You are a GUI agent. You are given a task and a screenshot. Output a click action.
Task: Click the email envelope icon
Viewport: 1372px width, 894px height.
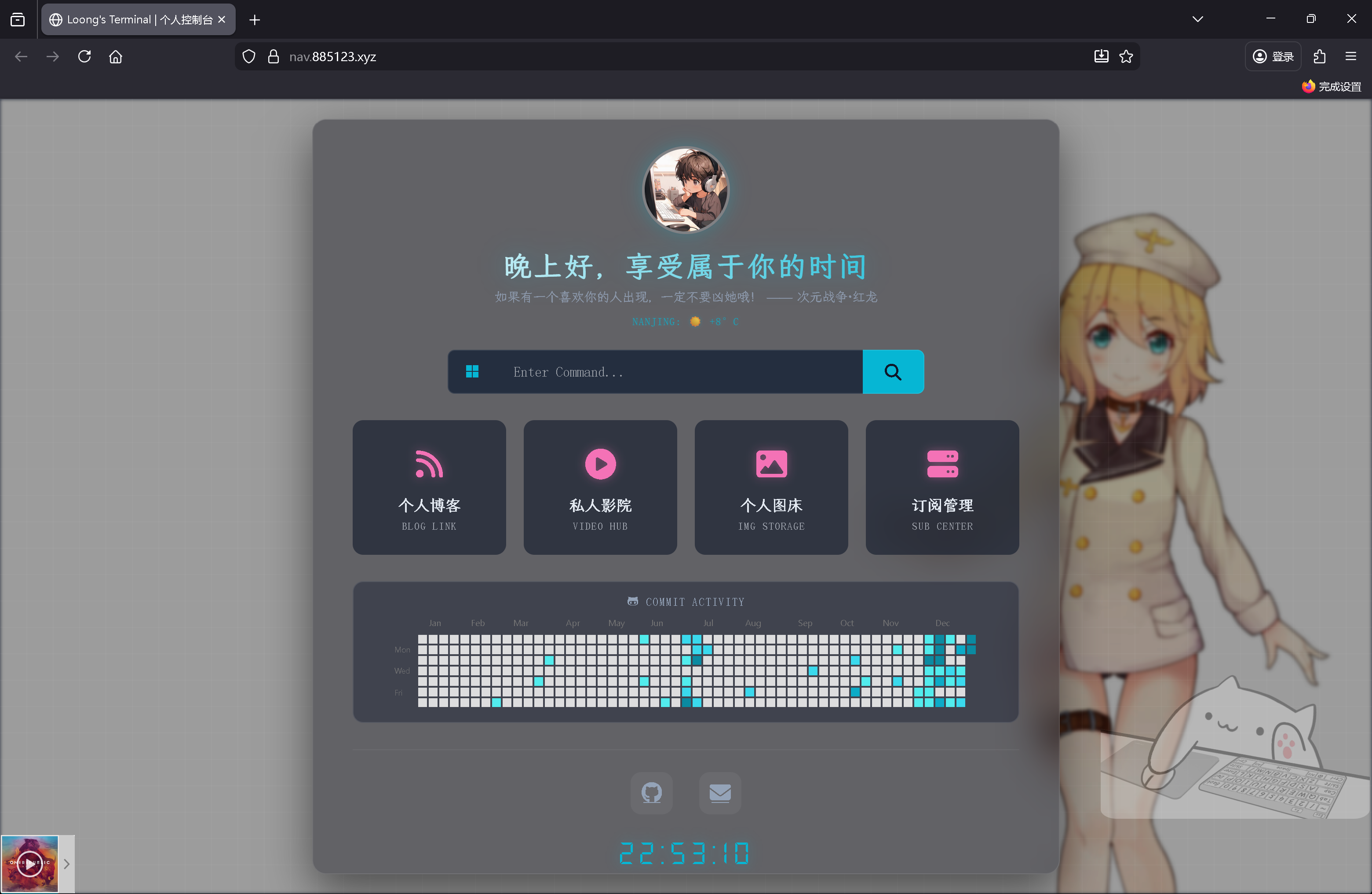click(x=720, y=793)
